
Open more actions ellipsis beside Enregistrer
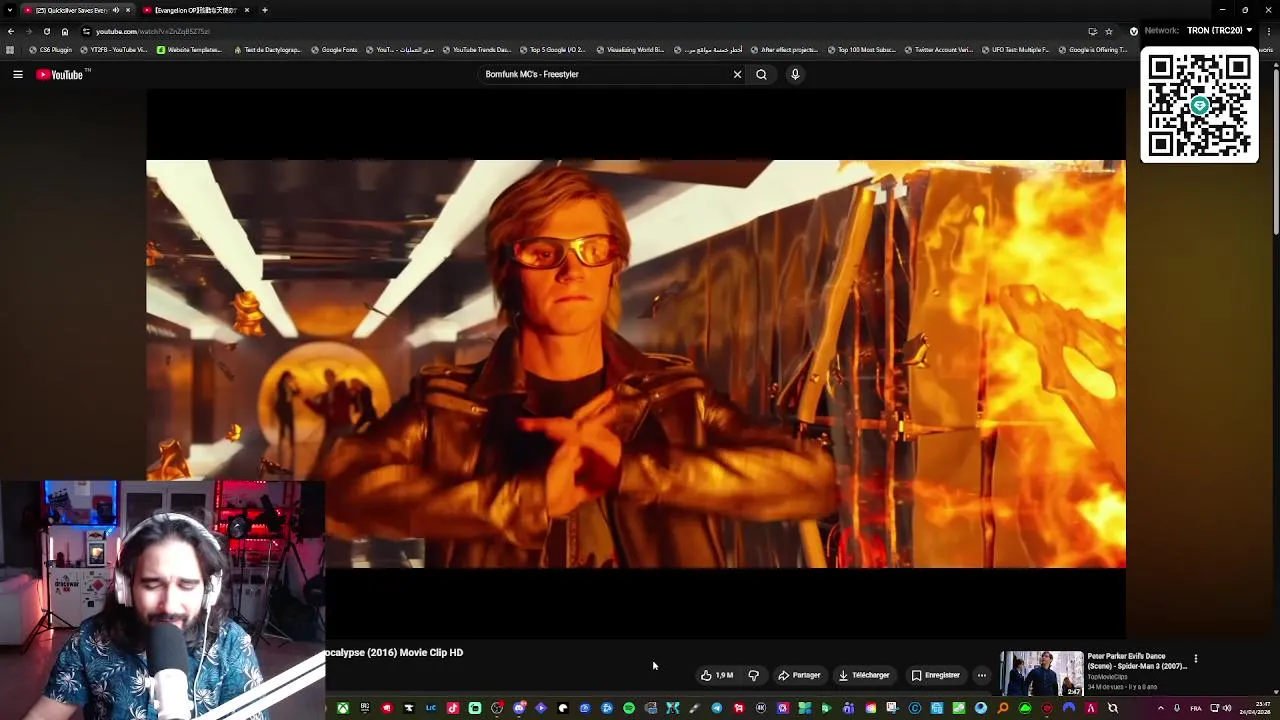(x=982, y=675)
